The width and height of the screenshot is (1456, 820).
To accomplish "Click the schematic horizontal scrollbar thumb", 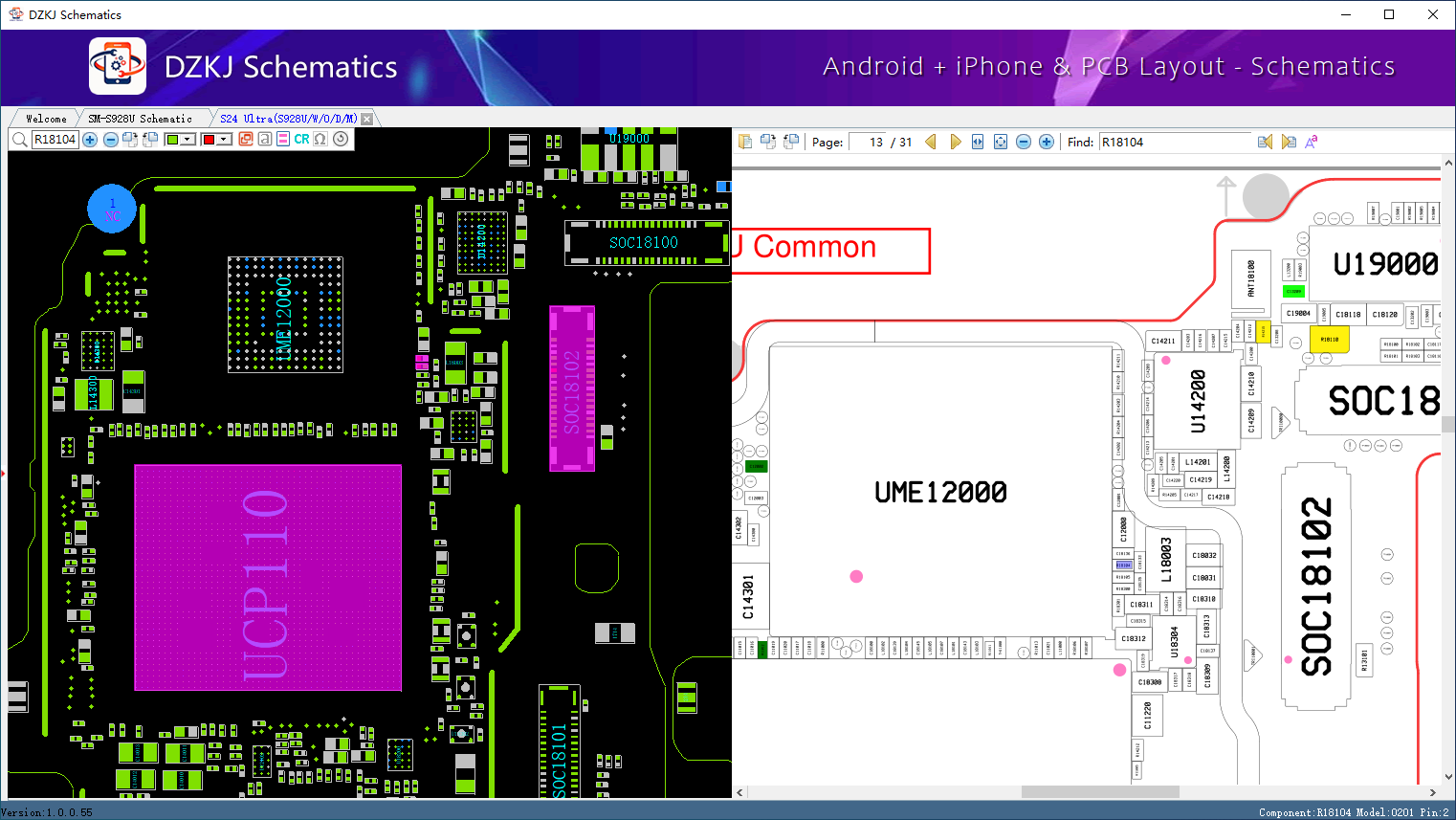I will pos(1100,792).
